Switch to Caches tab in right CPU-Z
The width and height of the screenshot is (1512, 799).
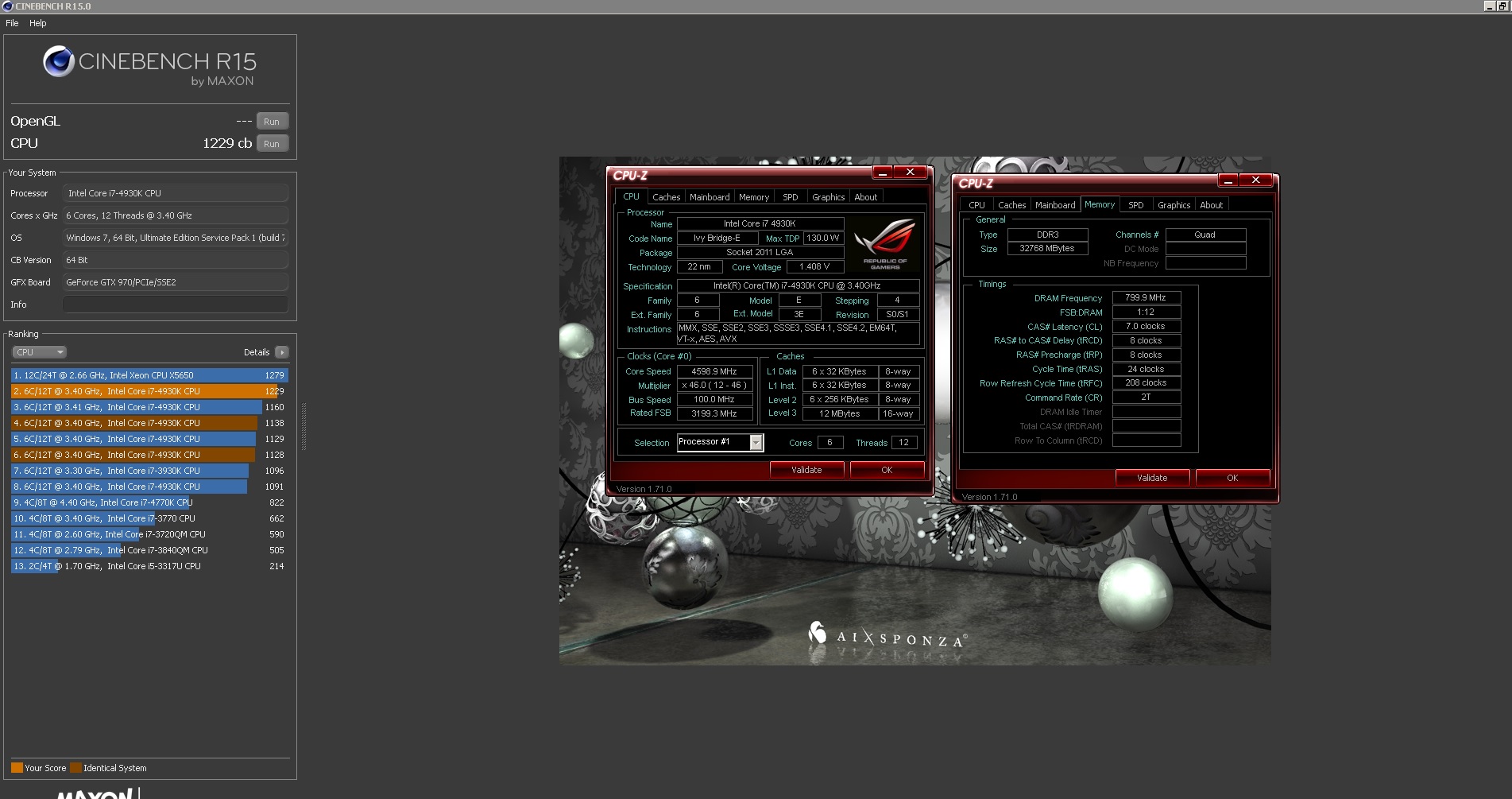(1011, 205)
